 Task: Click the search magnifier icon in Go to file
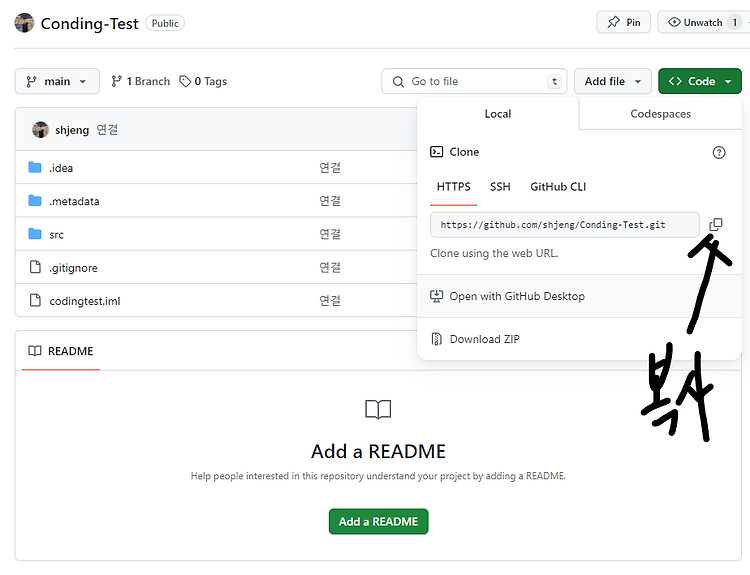398,82
